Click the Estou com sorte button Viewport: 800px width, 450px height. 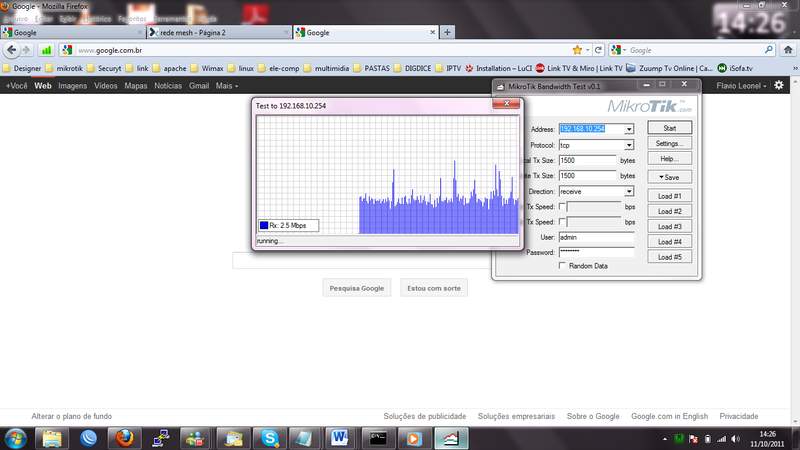(434, 288)
